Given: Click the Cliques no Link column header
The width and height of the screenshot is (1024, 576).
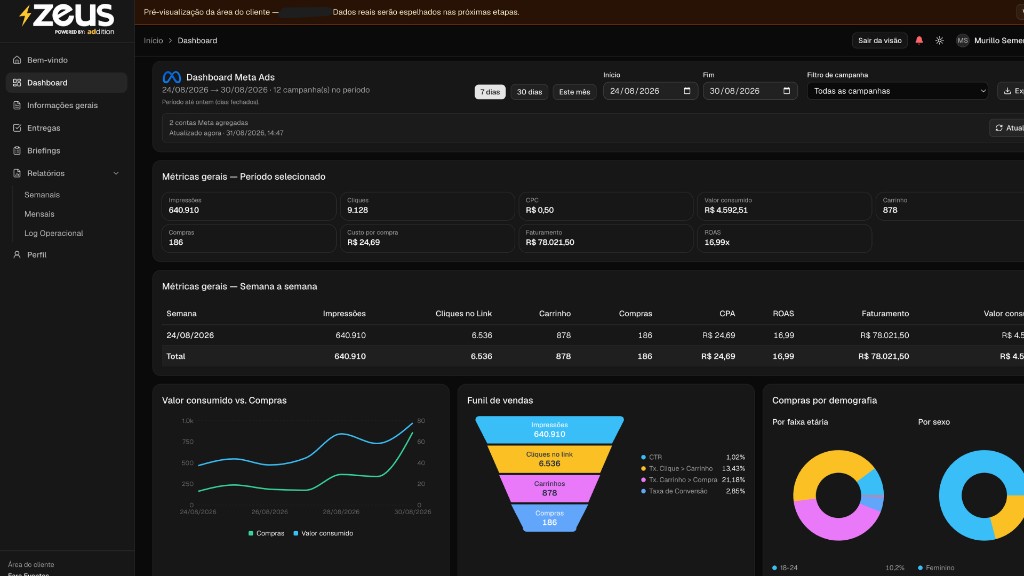Looking at the screenshot, I should (x=464, y=313).
